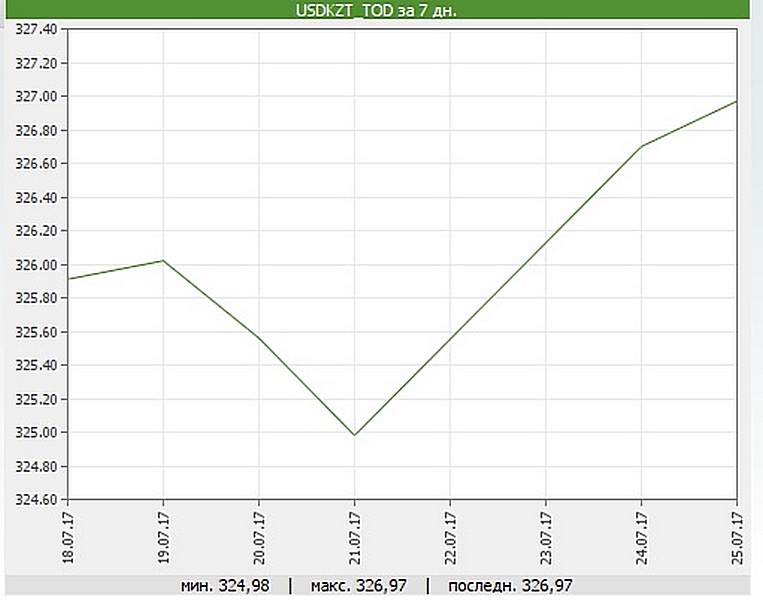The width and height of the screenshot is (763, 600).
Task: Click the 324.60 y-axis label
Action: (x=34, y=500)
